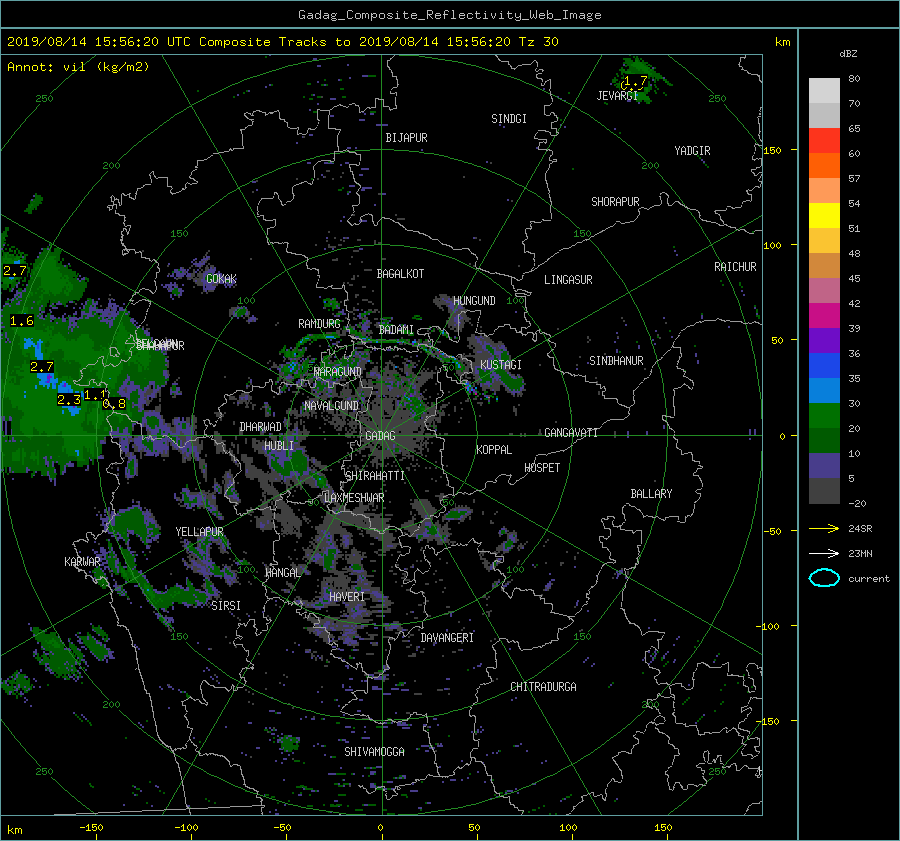
Task: Click the 'current' legend text
Action: [869, 579]
